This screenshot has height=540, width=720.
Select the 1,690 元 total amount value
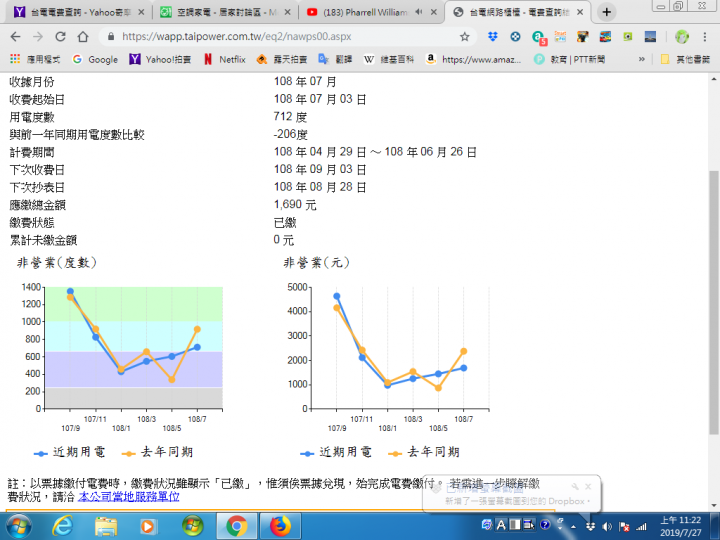tap(295, 205)
